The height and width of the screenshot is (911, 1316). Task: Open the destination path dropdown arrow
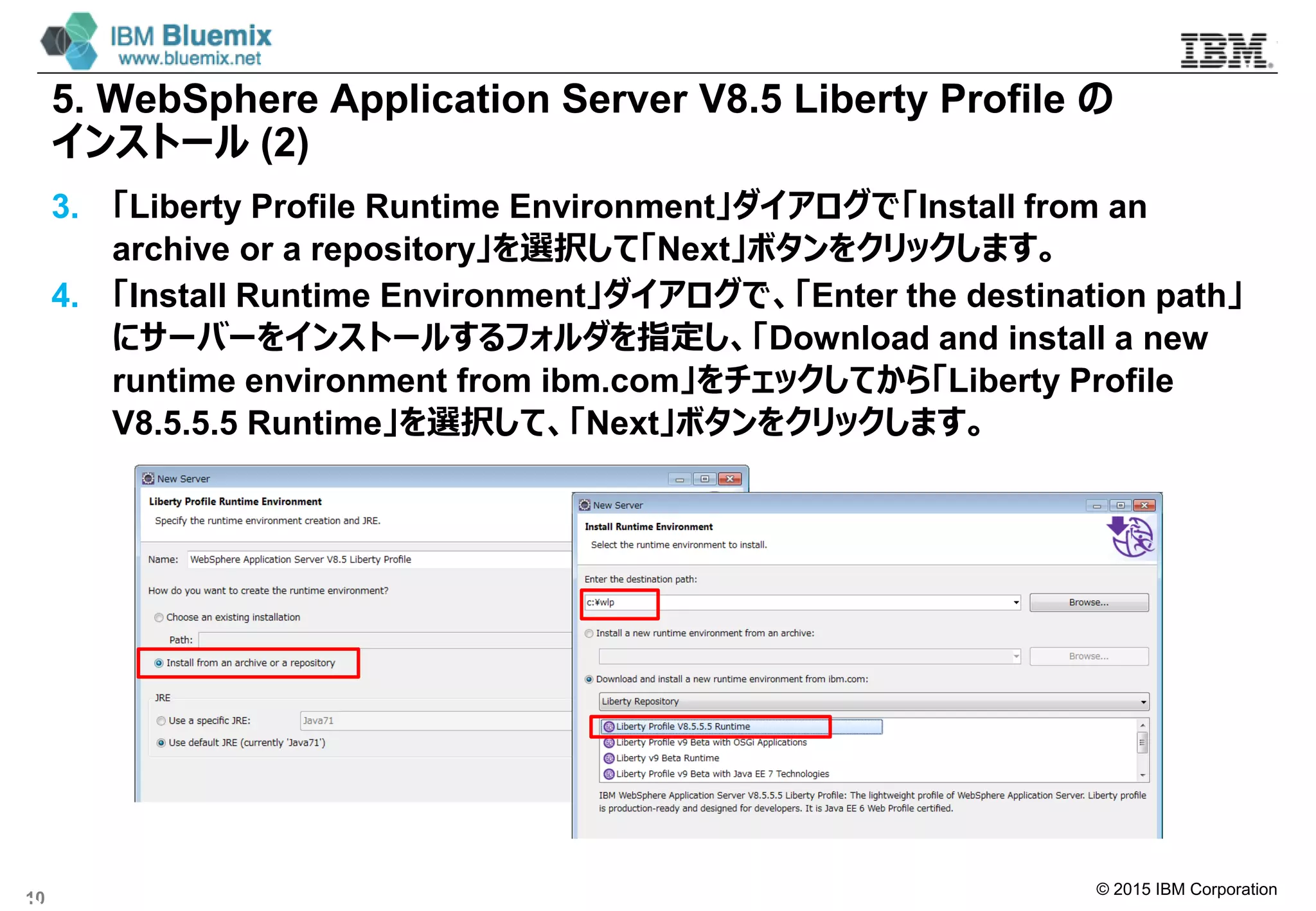click(1016, 603)
